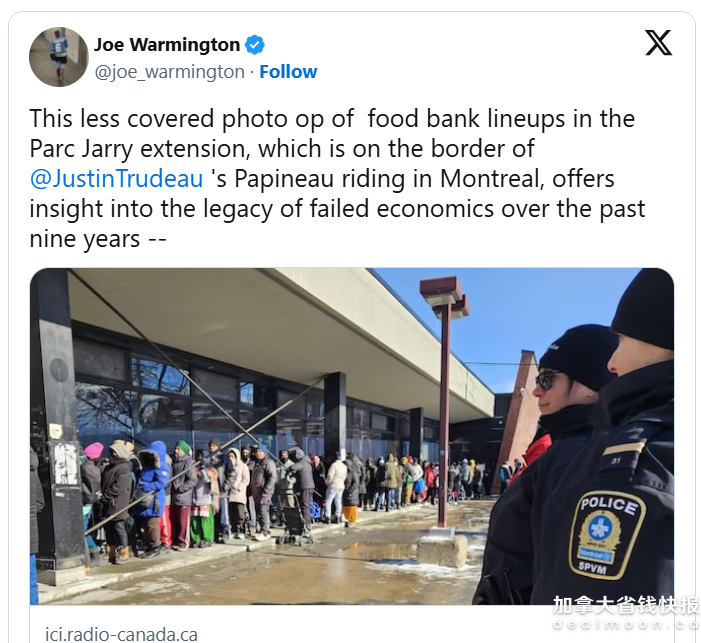
Task: Follow Joe Warmington
Action: point(288,72)
